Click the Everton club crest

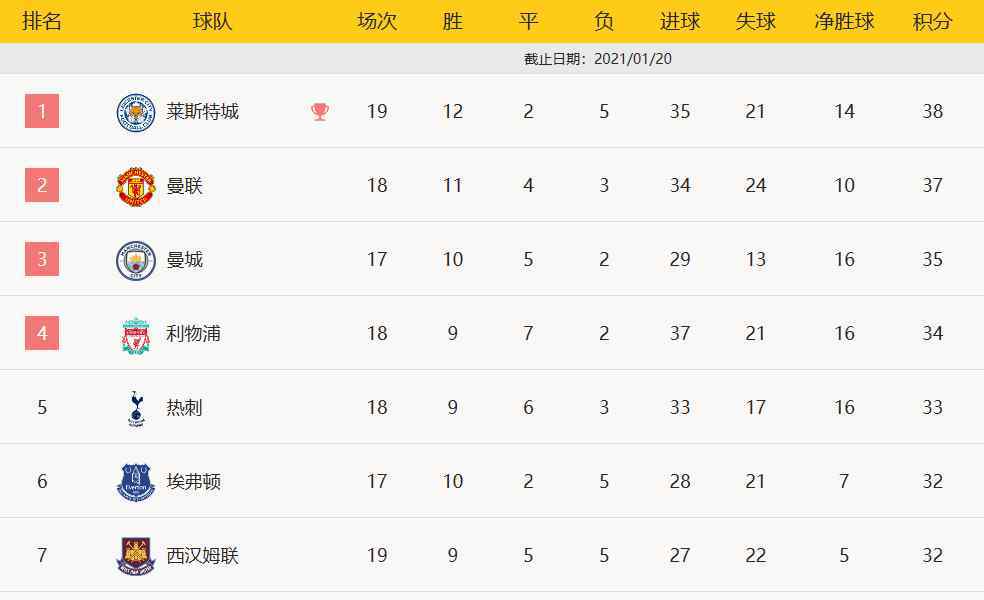tap(135, 482)
